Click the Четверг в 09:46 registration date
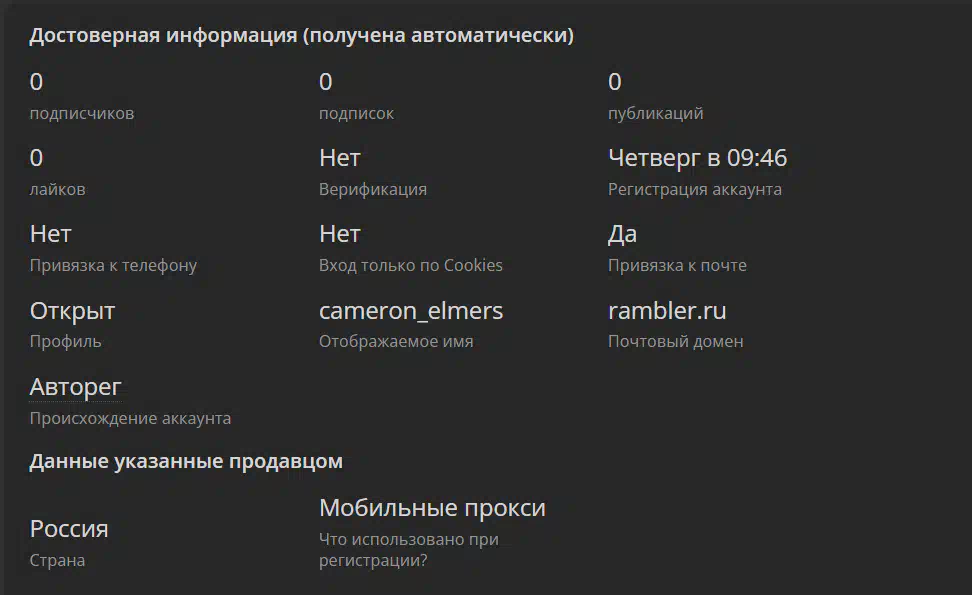Viewport: 972px width, 595px height. (697, 158)
